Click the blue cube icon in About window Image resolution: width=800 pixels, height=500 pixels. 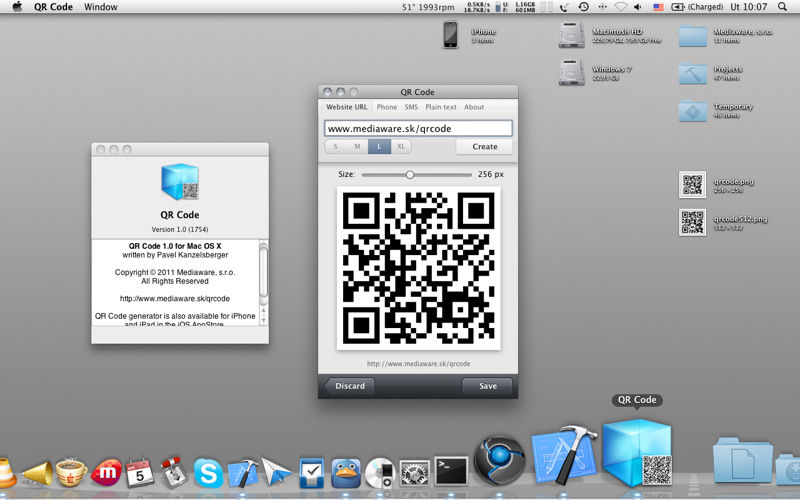(180, 182)
